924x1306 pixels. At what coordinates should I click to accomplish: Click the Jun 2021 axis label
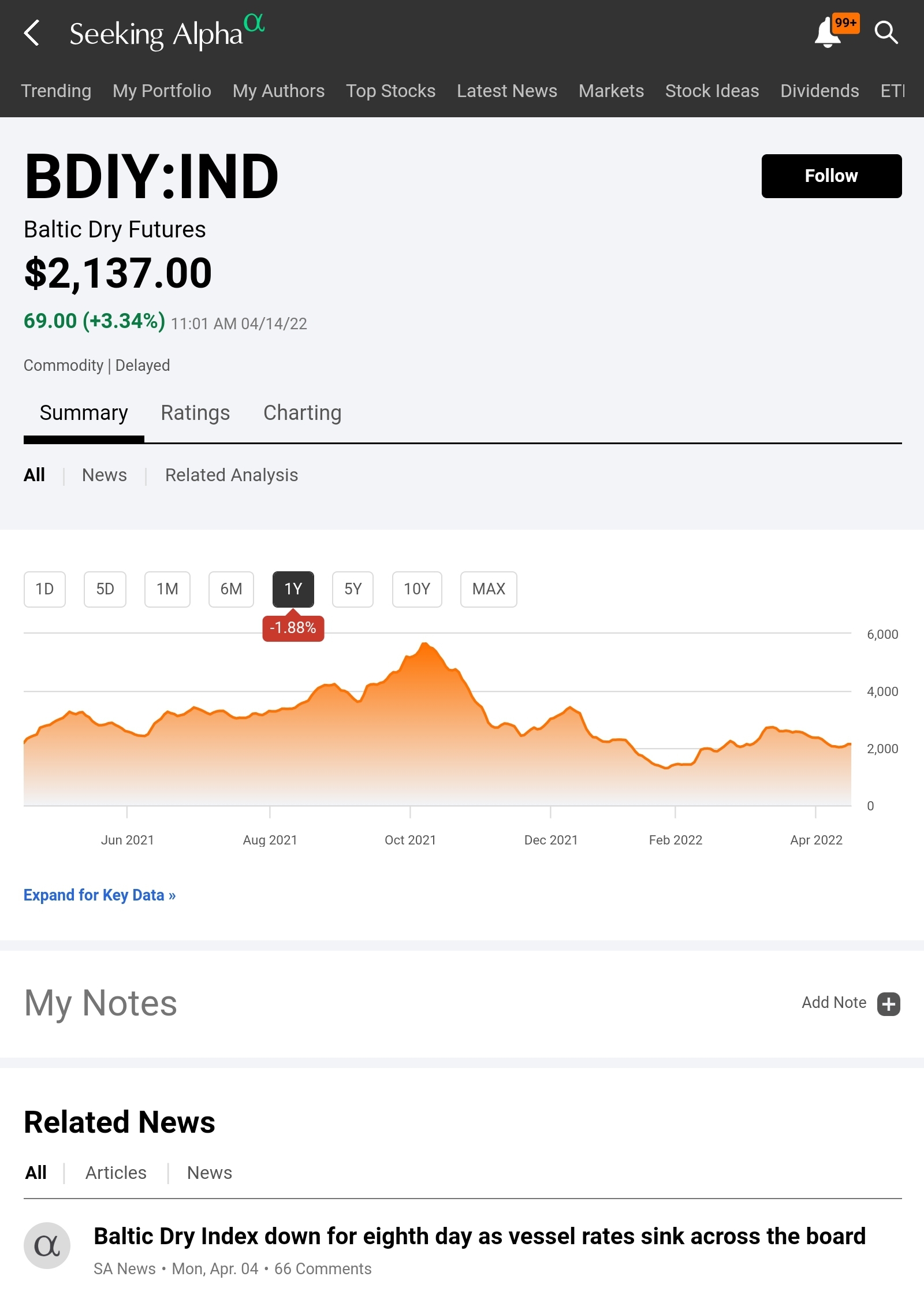128,840
